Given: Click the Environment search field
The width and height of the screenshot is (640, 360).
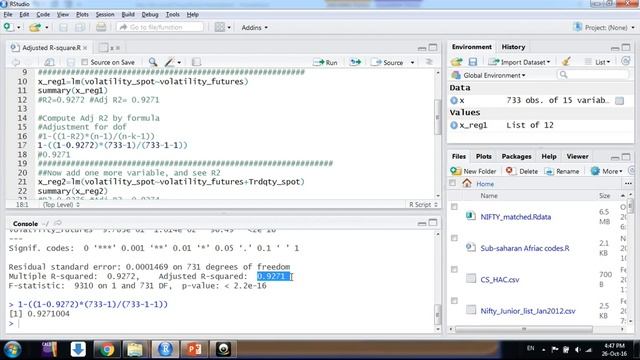Looking at the screenshot, I should [x=593, y=75].
